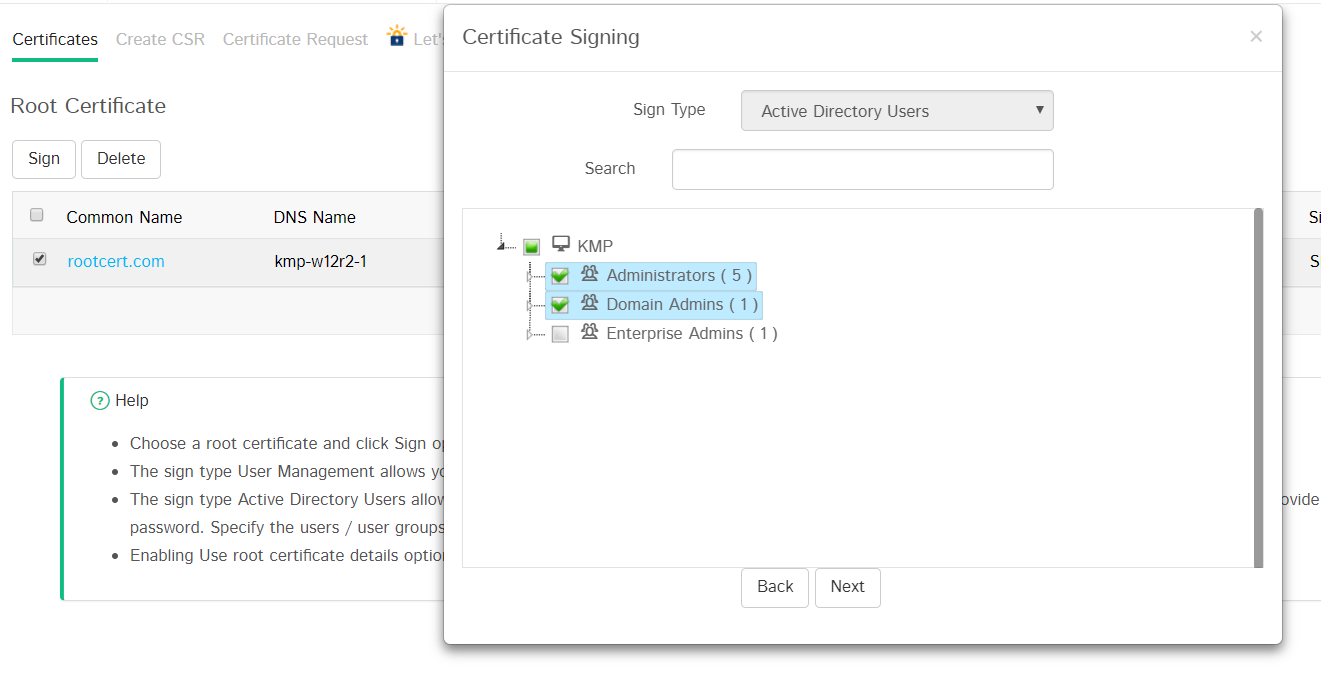1321x690 pixels.
Task: Toggle the KMP root node checkbox
Action: (x=532, y=246)
